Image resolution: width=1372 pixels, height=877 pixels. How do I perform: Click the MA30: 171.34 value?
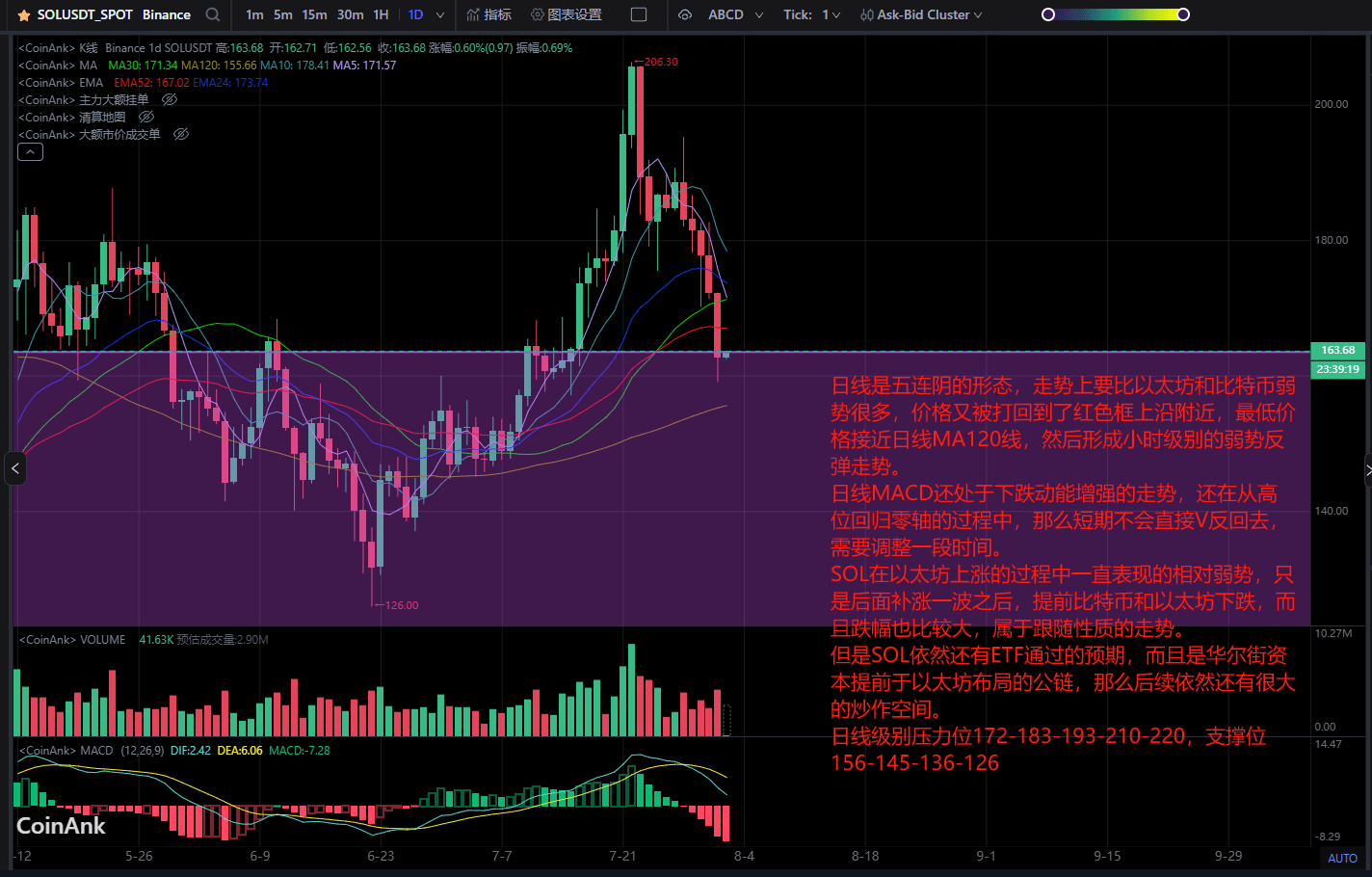point(143,66)
